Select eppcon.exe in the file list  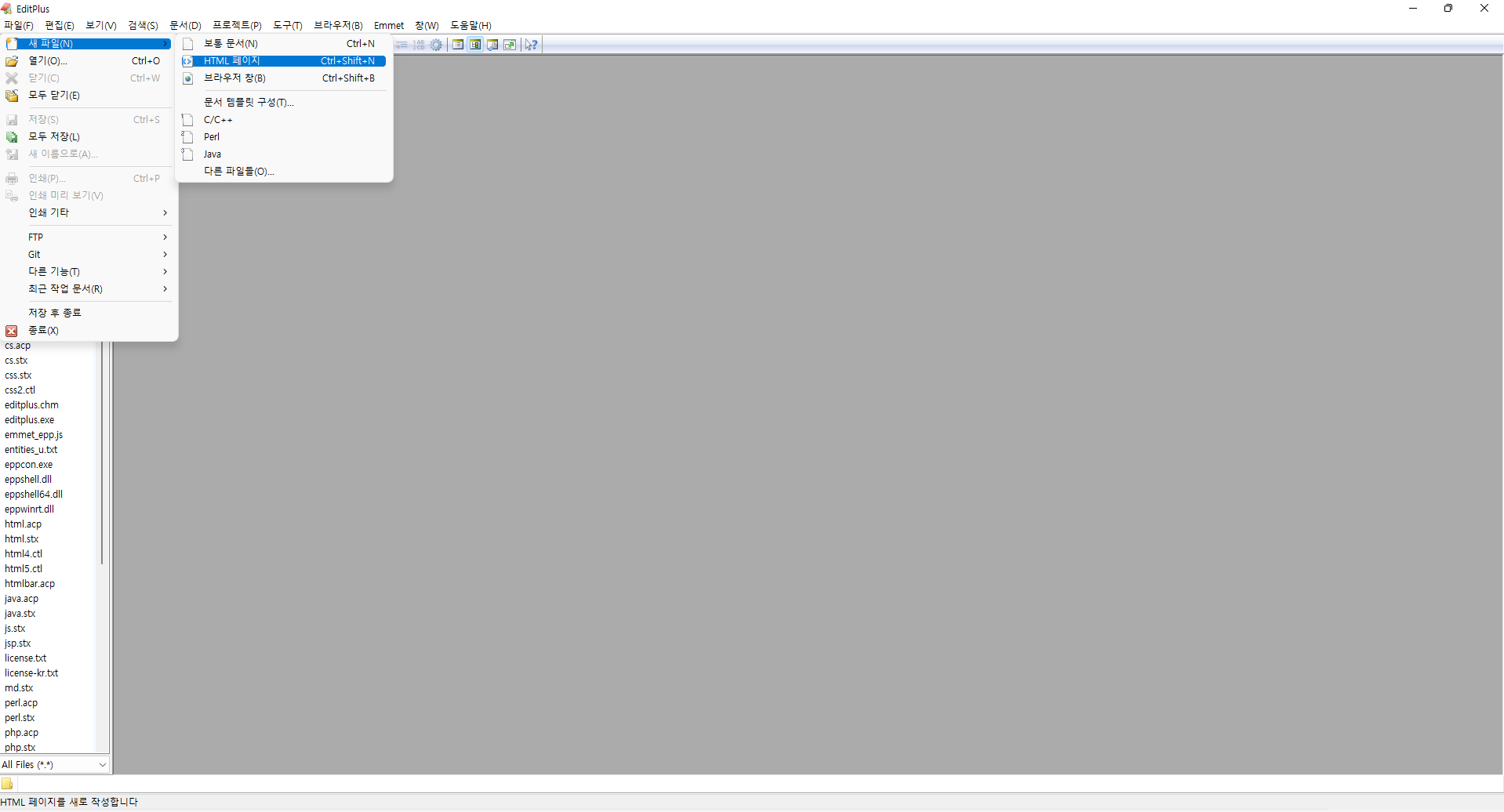29,465
